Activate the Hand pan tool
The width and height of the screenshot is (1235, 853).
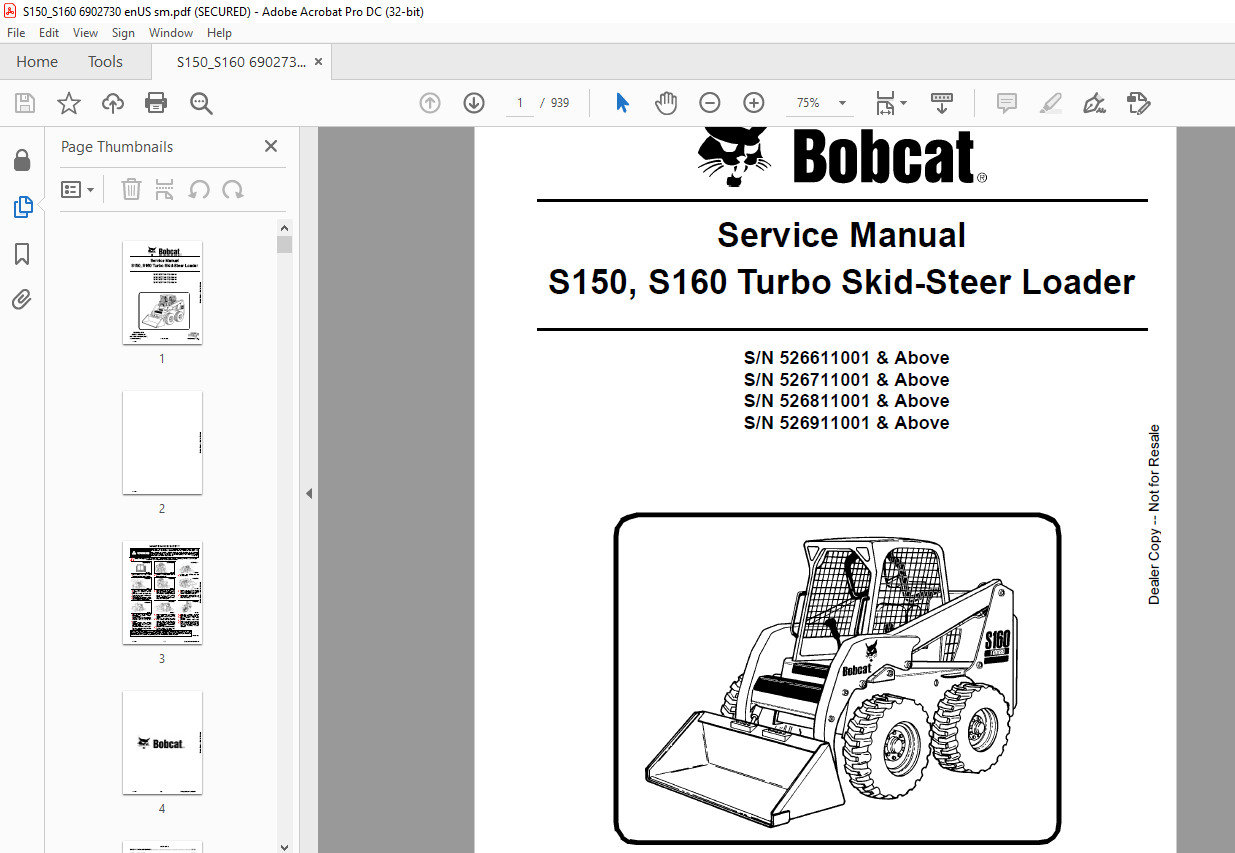pyautogui.click(x=666, y=103)
